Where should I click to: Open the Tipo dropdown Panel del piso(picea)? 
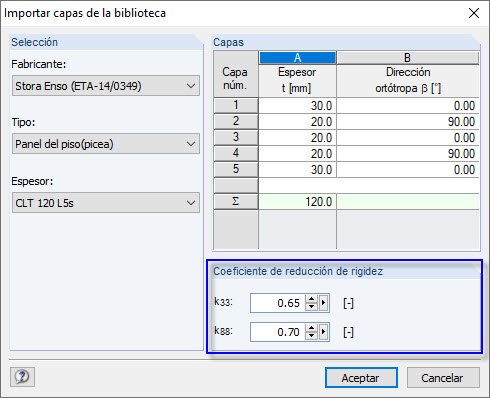[106, 144]
